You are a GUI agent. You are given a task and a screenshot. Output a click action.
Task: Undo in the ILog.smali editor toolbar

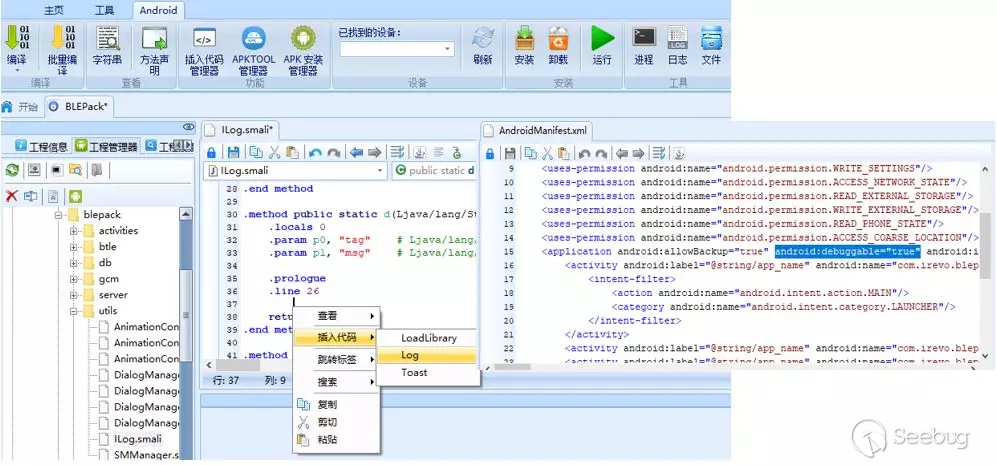(x=315, y=153)
